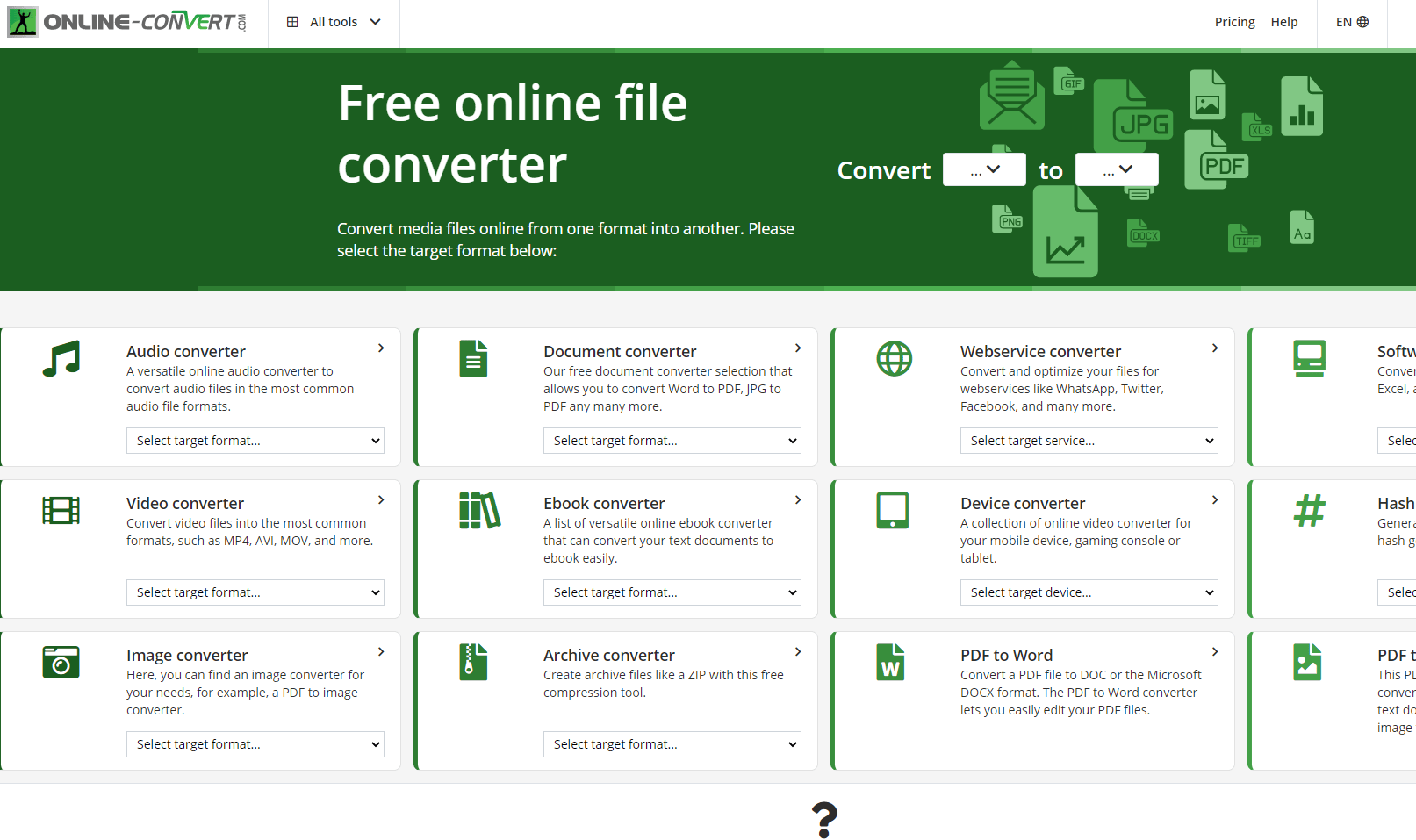
Task: Click the Webservice converter globe icon
Action: 894,359
